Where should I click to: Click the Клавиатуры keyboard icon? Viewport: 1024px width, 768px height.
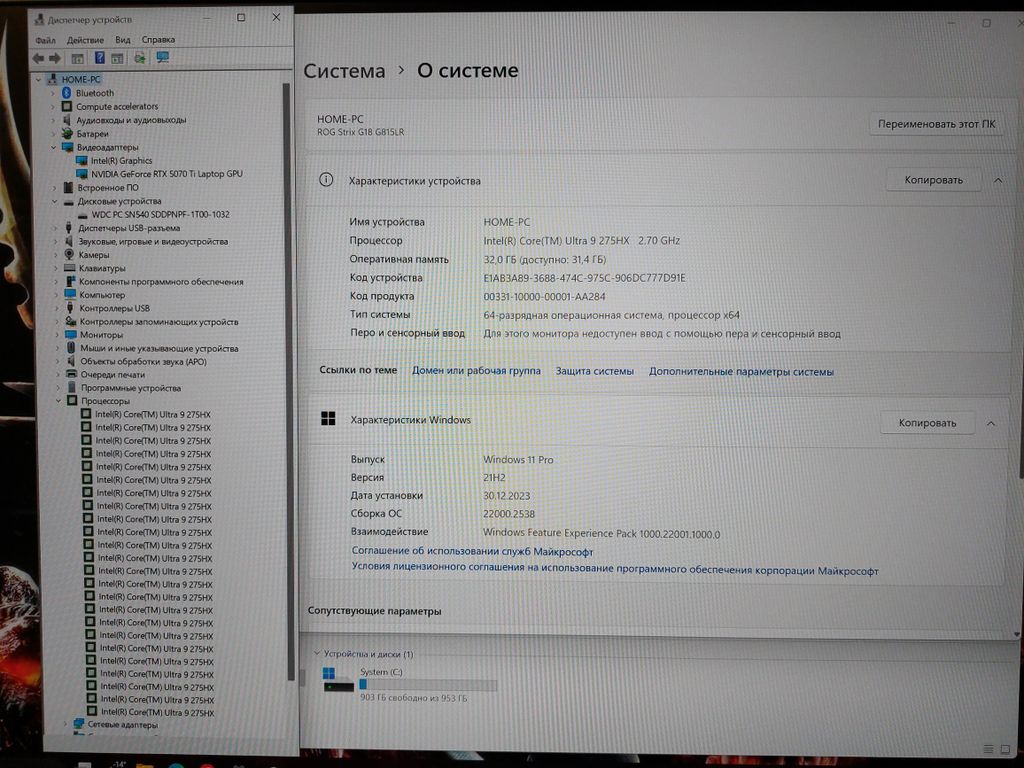pyautogui.click(x=69, y=268)
